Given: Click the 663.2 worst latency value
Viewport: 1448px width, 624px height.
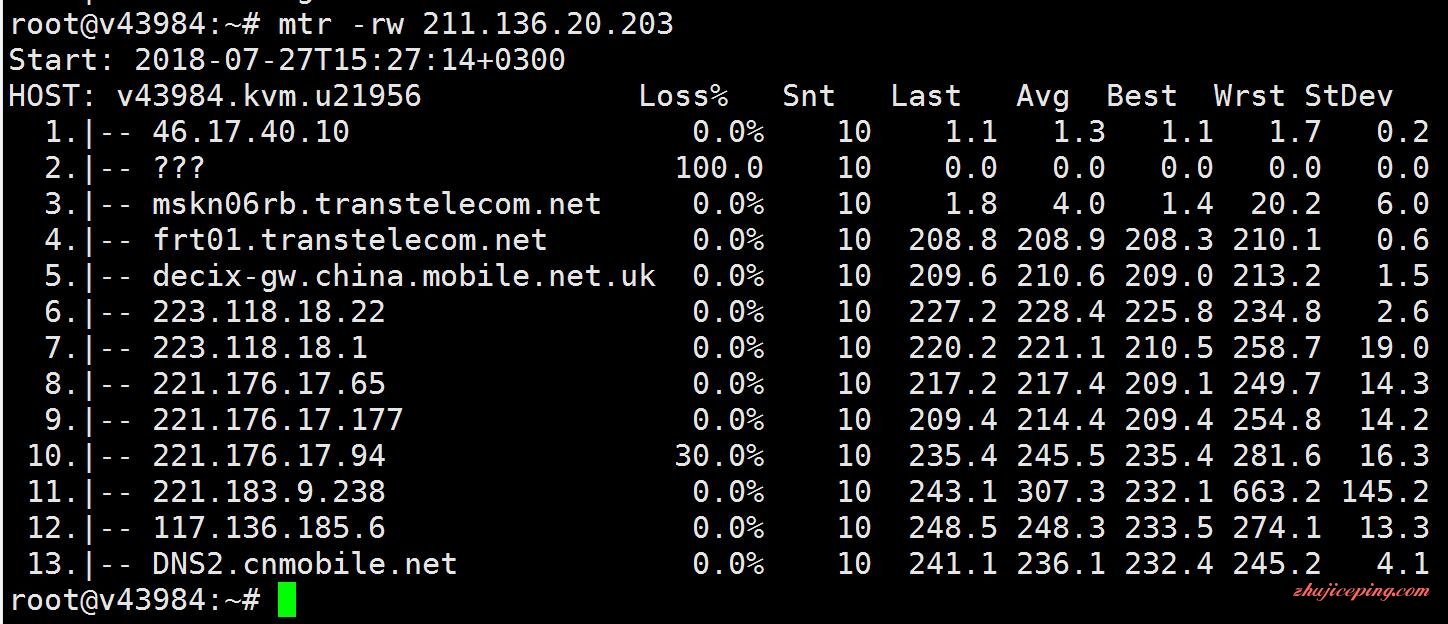Looking at the screenshot, I should click(1277, 492).
